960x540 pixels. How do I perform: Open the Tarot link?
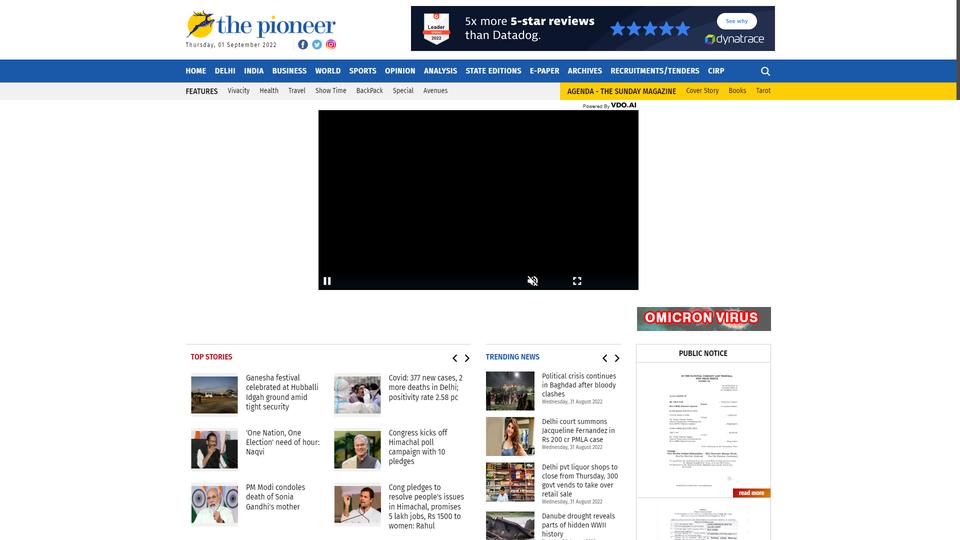pos(763,91)
